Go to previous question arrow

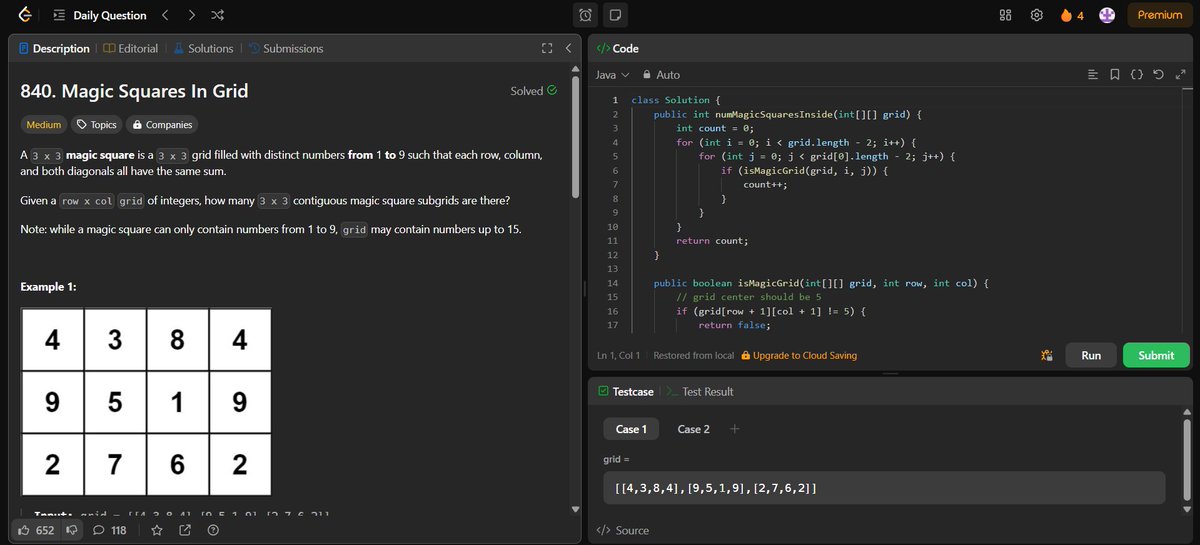point(165,15)
